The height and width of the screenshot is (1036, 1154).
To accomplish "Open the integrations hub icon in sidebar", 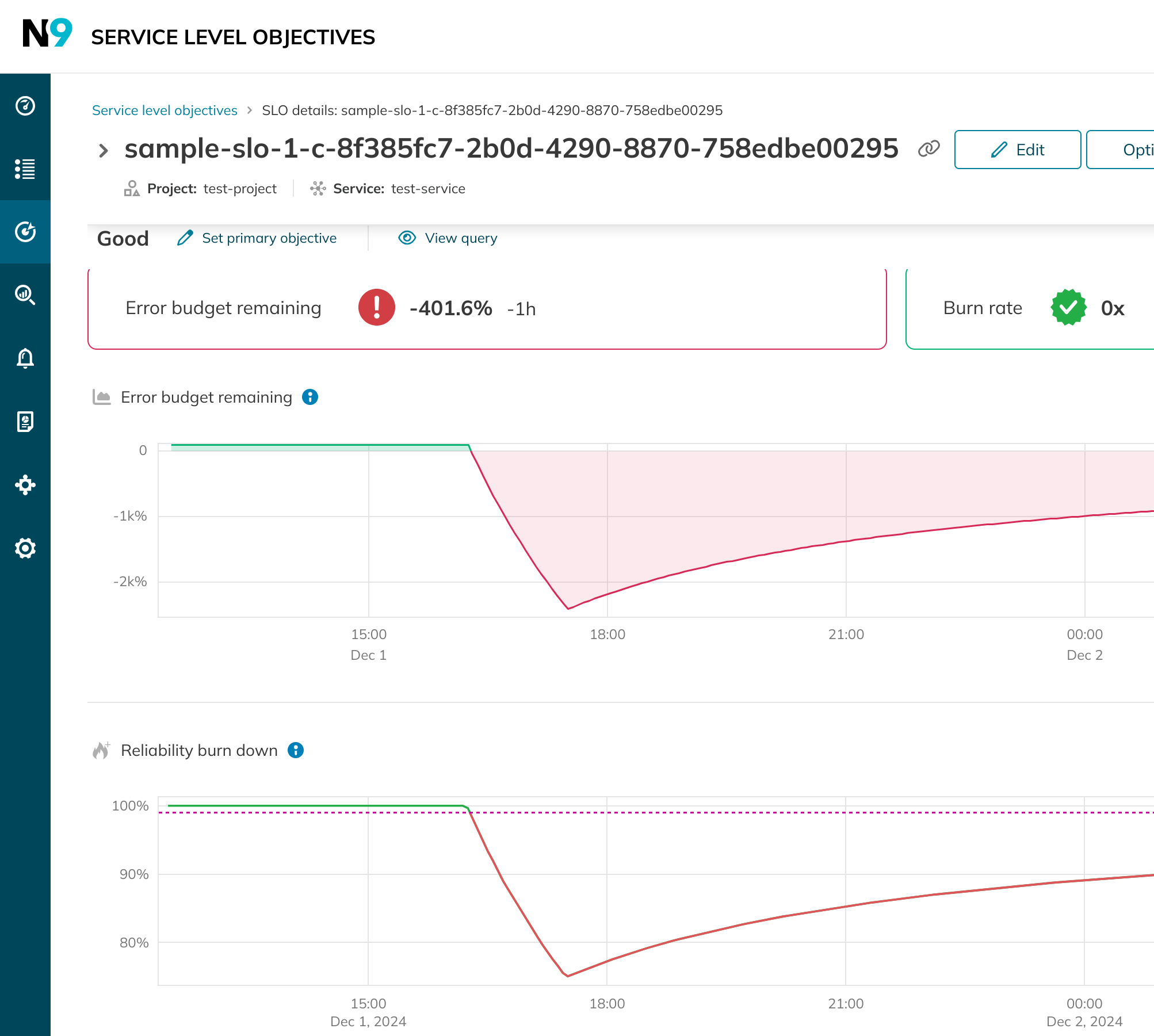I will point(25,485).
